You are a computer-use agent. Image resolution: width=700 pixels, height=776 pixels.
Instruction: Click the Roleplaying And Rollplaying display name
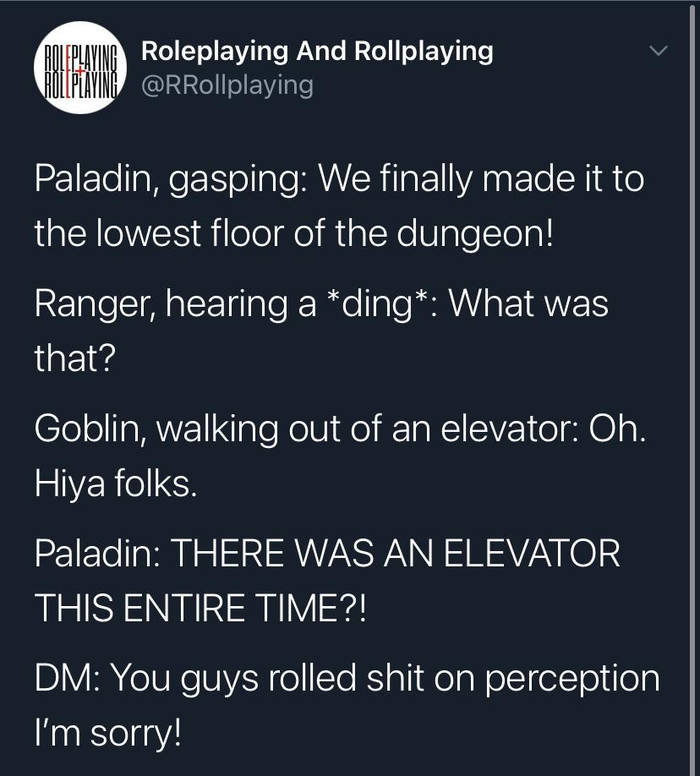[x=317, y=51]
